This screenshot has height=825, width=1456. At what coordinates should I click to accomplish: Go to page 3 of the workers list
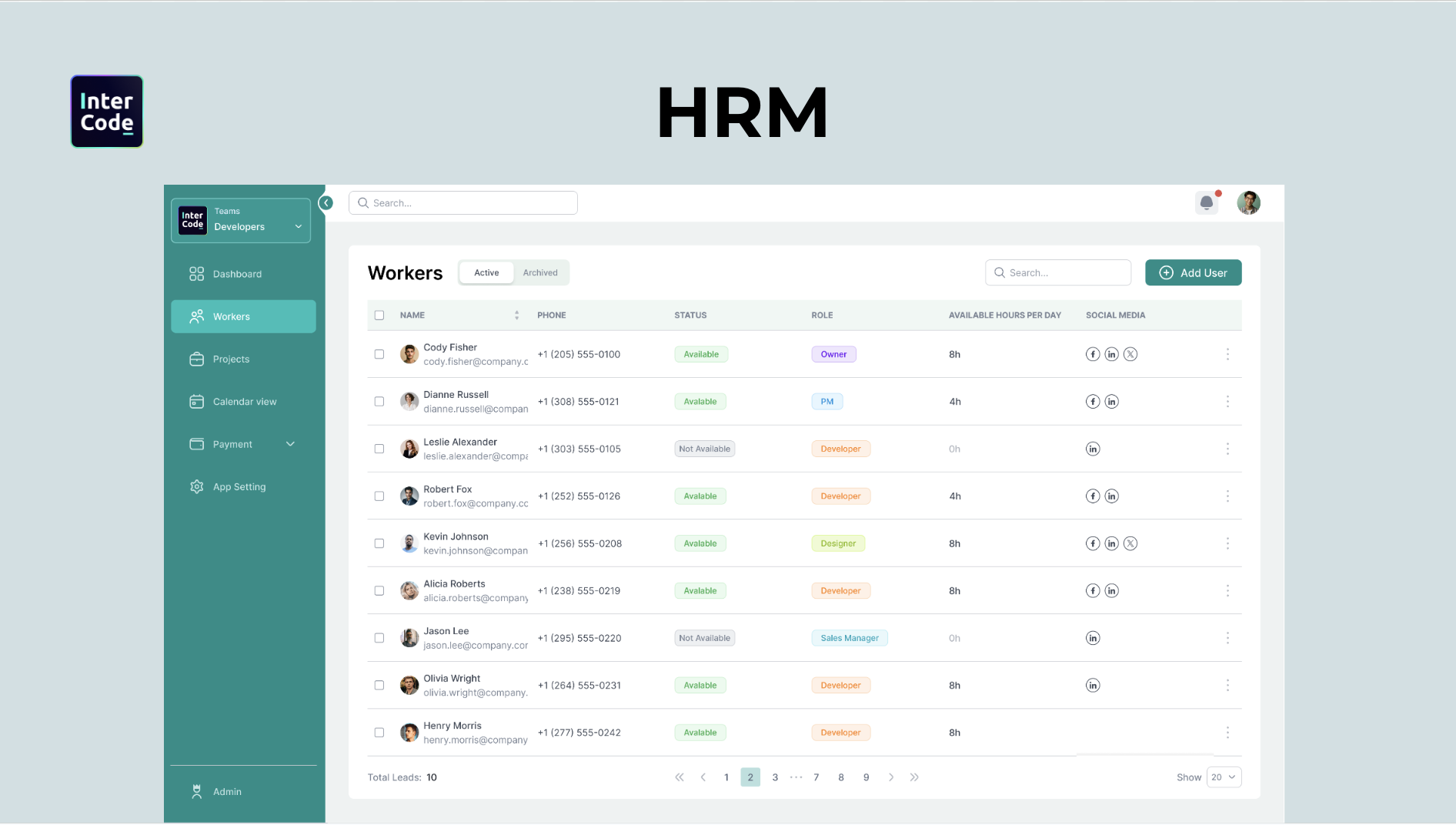coord(775,777)
